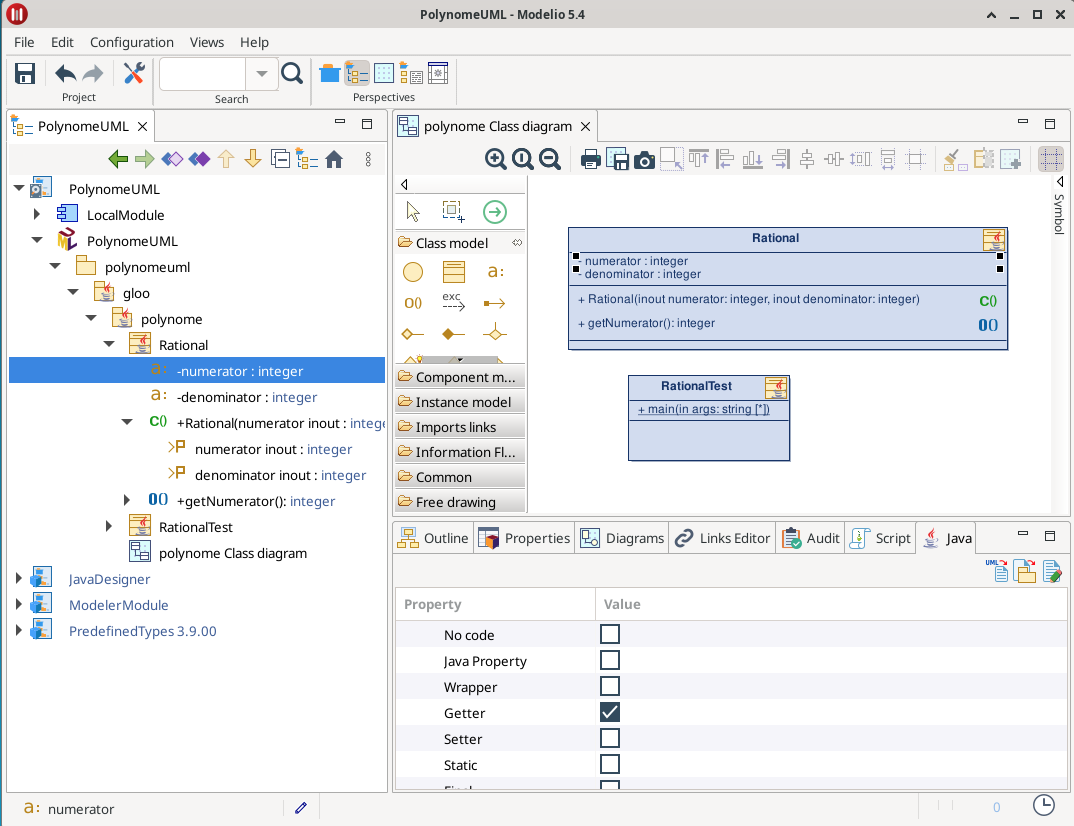Image resolution: width=1074 pixels, height=826 pixels.
Task: Click the Home icon in the model browser
Action: (x=334, y=160)
